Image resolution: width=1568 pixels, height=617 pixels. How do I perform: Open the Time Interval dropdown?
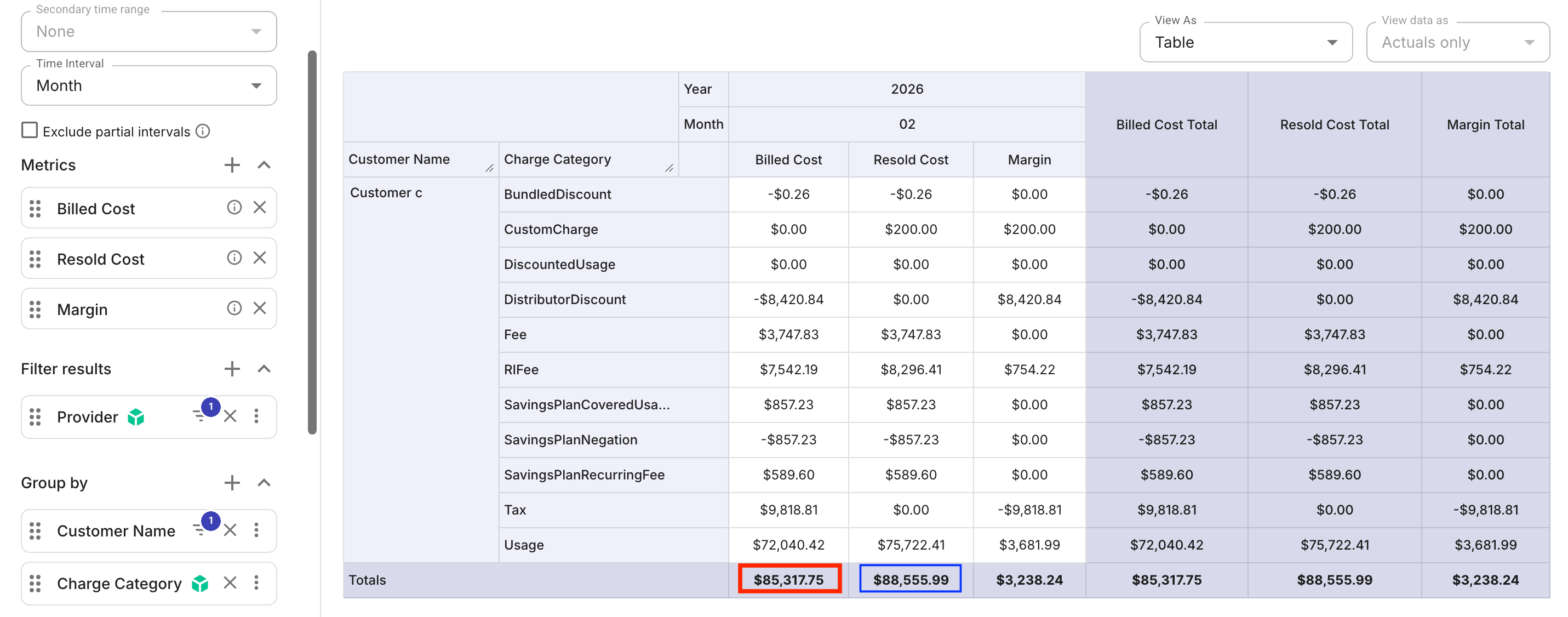(256, 85)
